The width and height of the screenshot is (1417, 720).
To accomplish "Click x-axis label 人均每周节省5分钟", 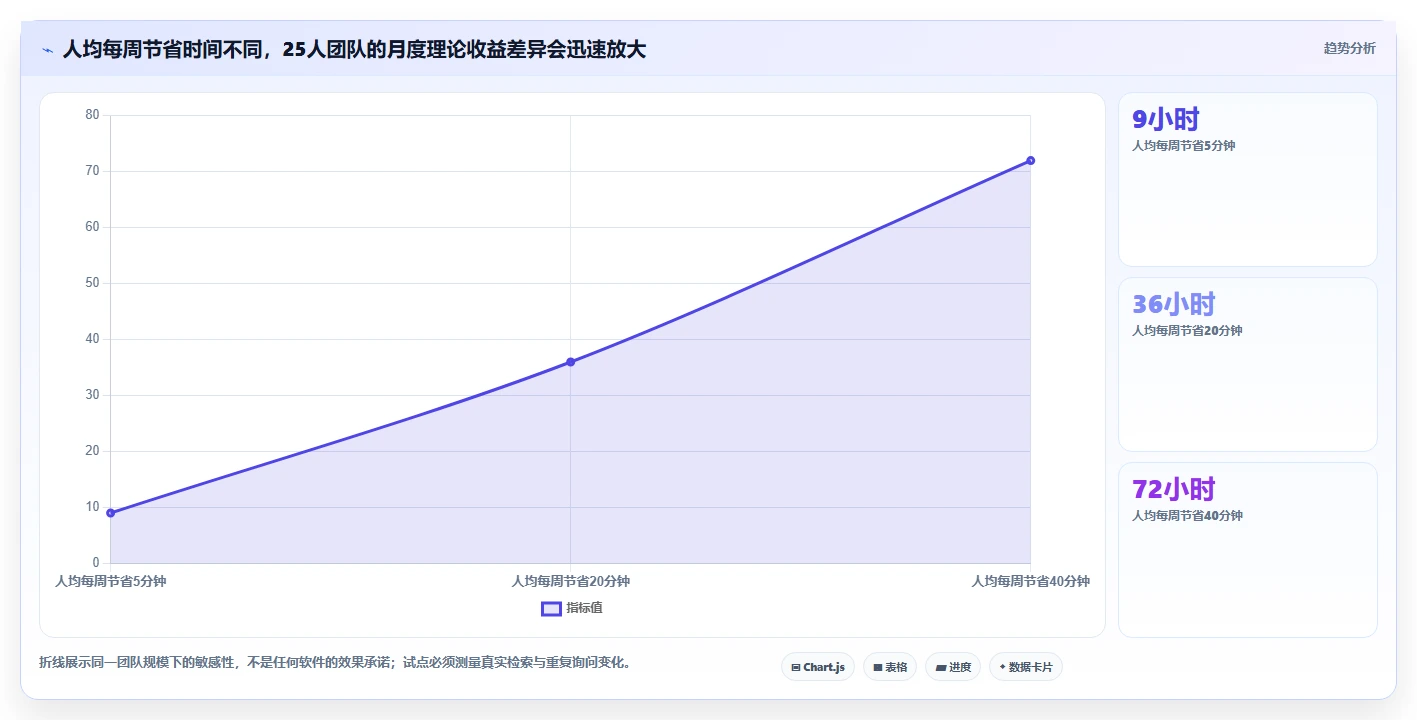I will pyautogui.click(x=111, y=581).
